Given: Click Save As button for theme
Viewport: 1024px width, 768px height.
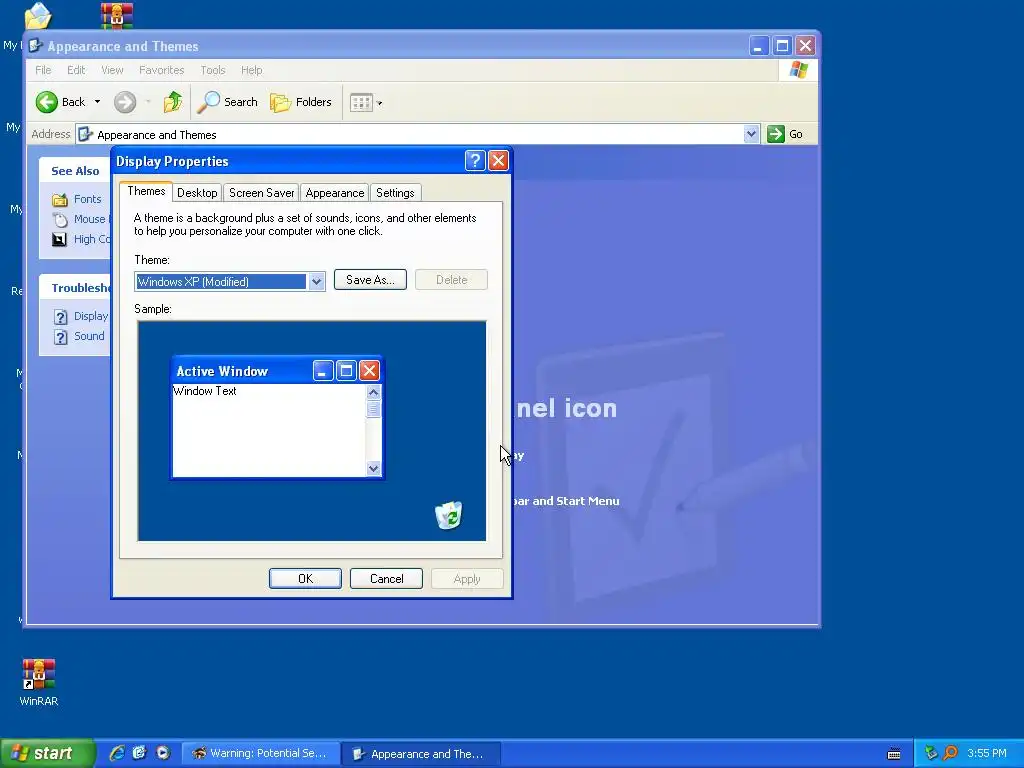Looking at the screenshot, I should (370, 280).
